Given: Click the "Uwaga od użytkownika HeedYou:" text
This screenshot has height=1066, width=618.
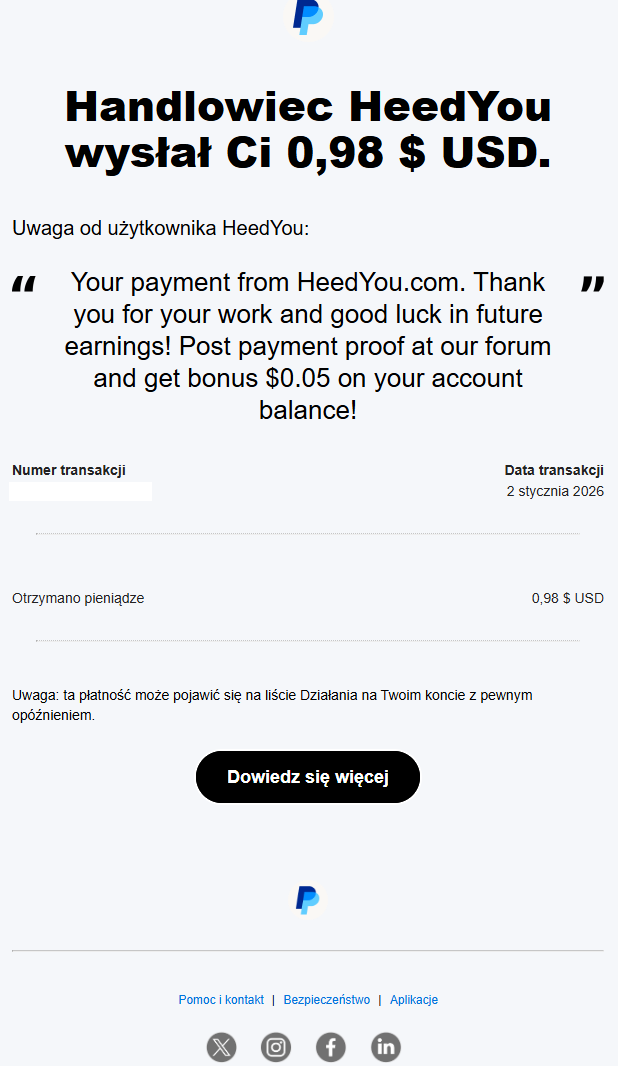Looking at the screenshot, I should click(x=161, y=228).
